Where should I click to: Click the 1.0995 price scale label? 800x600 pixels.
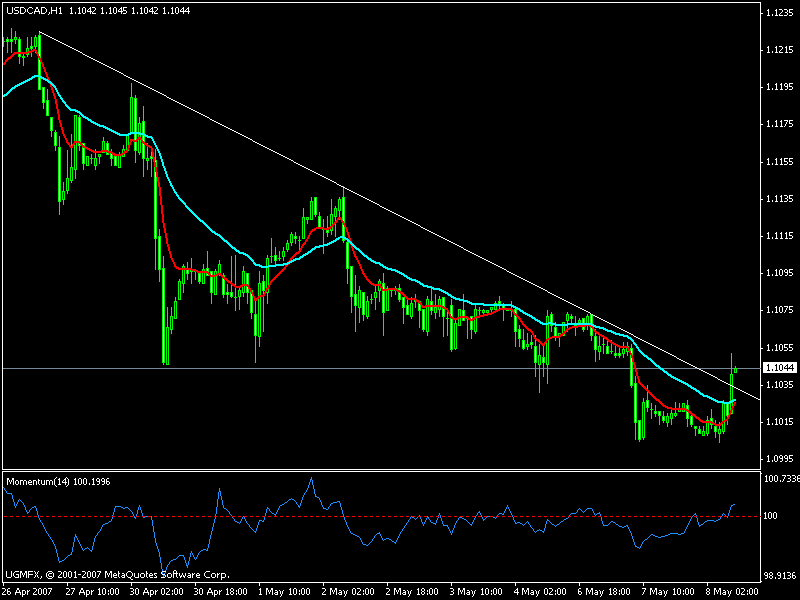pyautogui.click(x=778, y=459)
